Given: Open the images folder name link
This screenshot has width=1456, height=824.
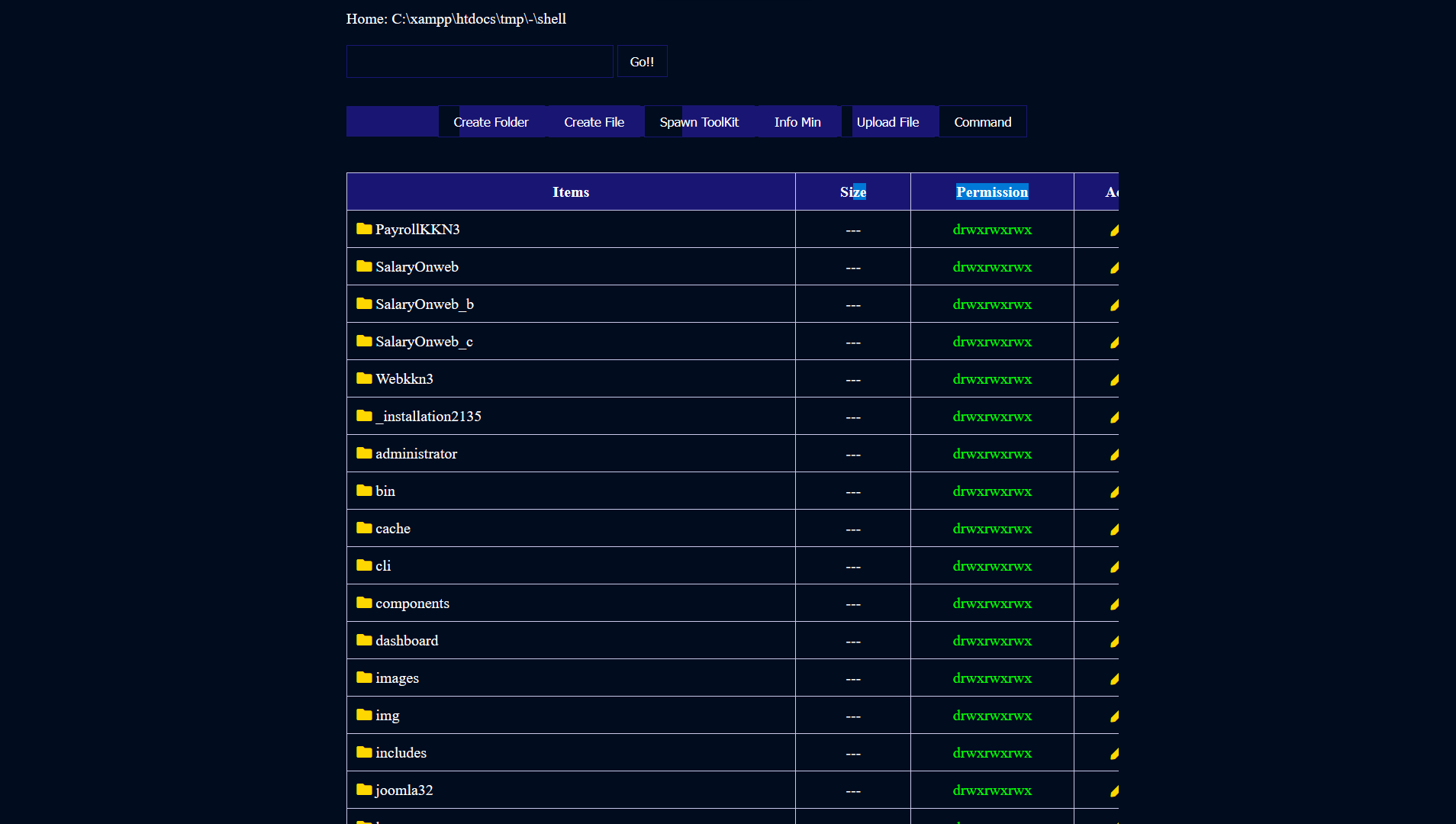Looking at the screenshot, I should 397,678.
